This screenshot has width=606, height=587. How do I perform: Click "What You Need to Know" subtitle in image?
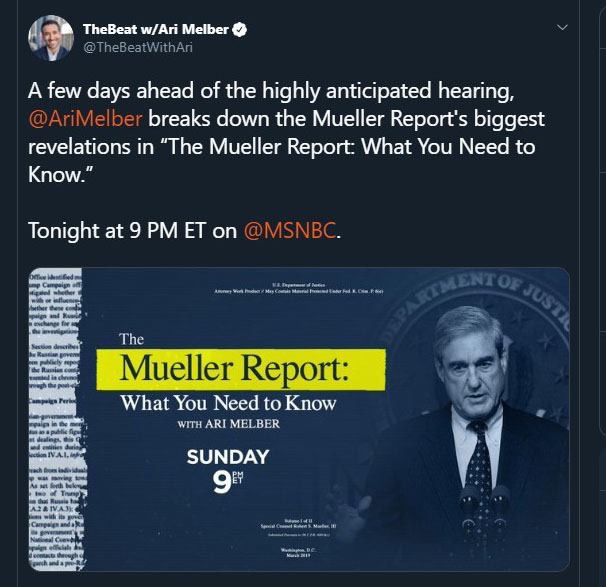(x=228, y=404)
